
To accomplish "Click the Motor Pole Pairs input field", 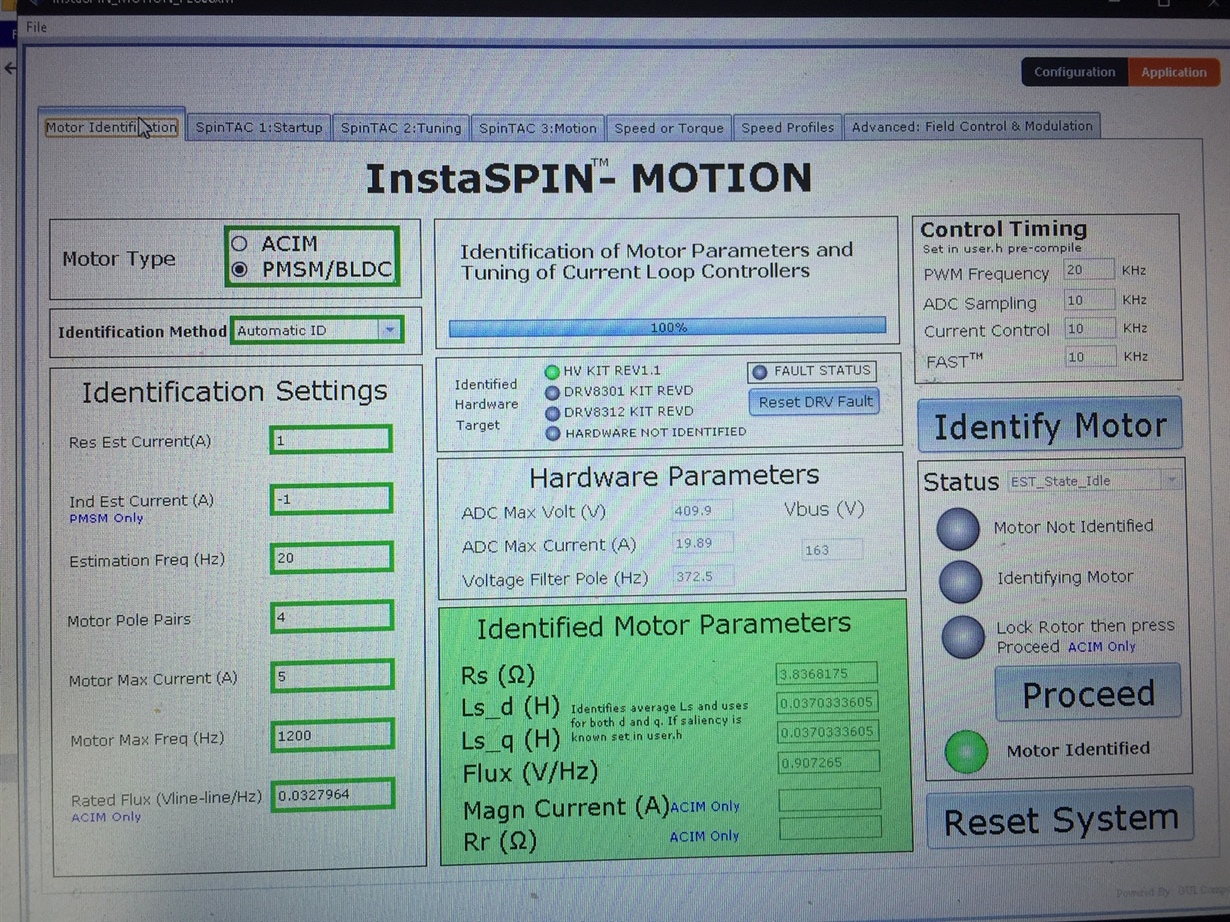I will (x=332, y=616).
